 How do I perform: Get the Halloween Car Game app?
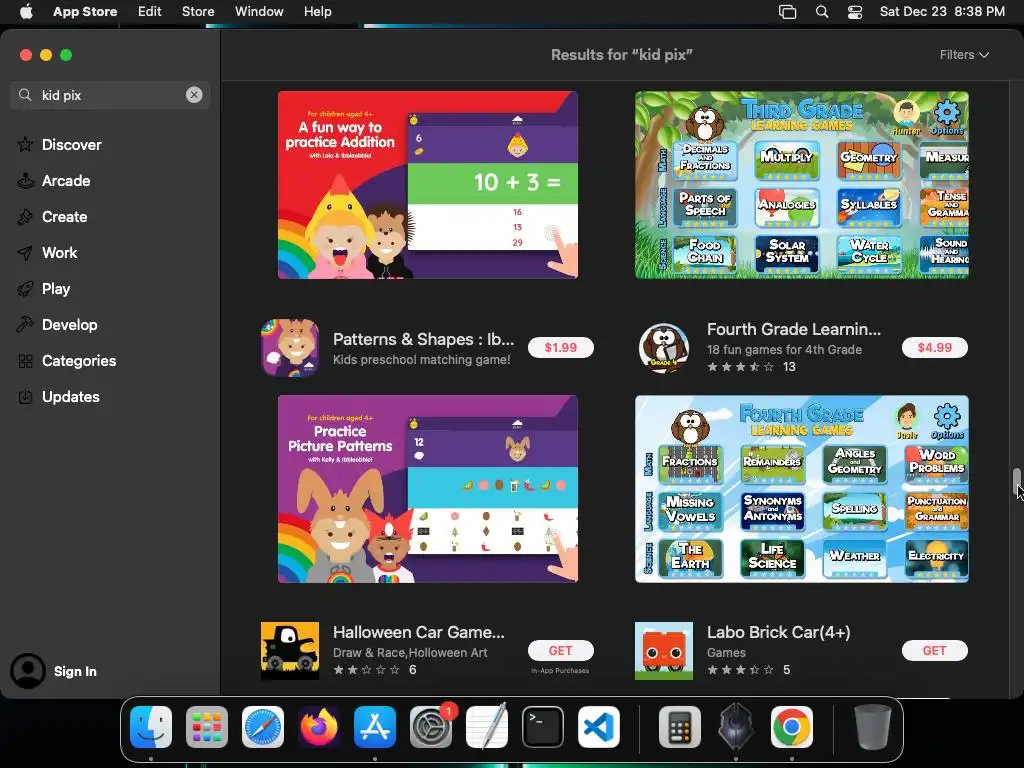point(560,650)
